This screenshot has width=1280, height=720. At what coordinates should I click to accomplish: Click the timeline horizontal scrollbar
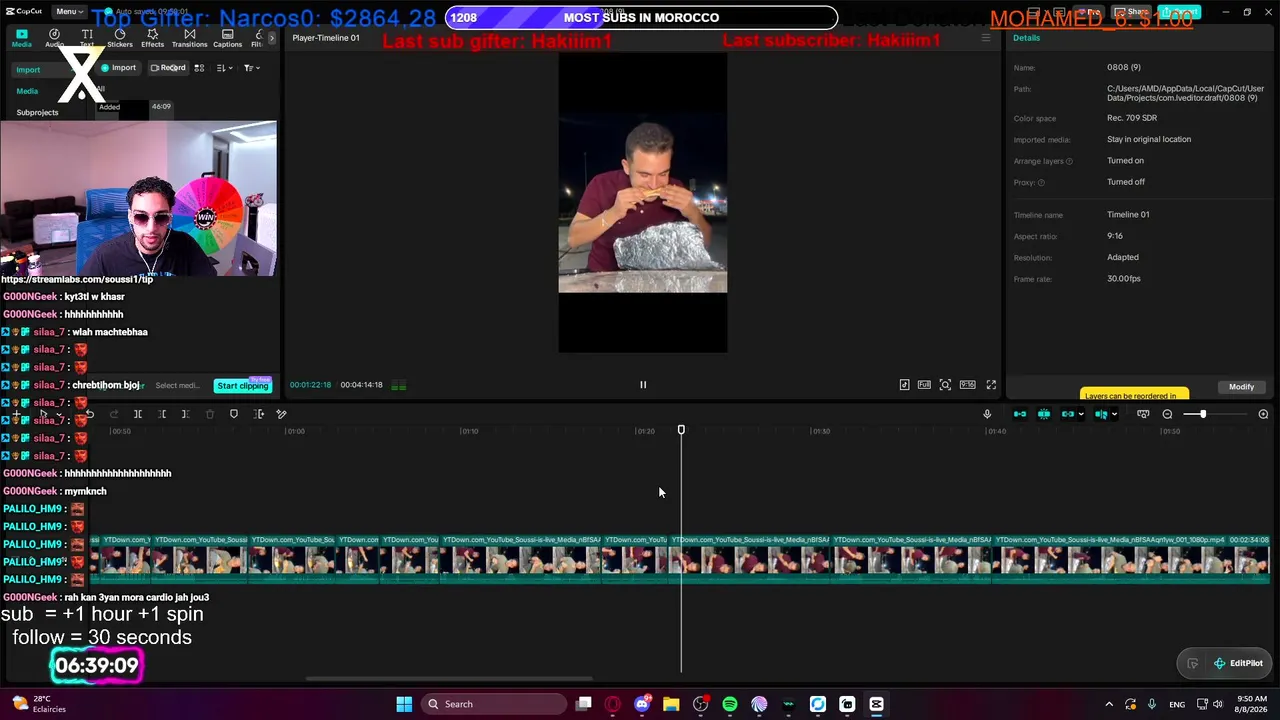449,678
